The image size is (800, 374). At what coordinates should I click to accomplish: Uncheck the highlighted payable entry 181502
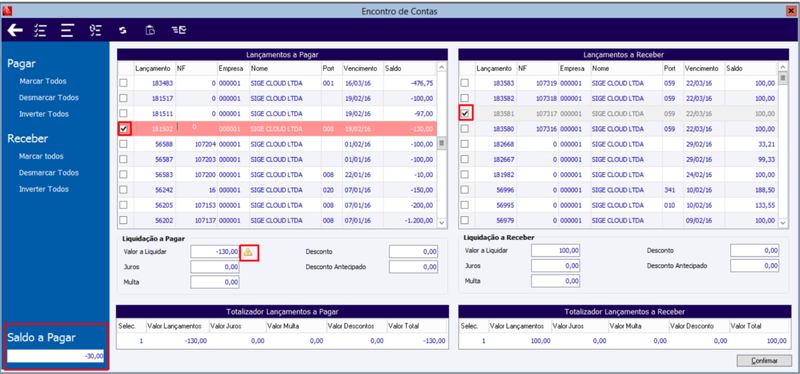123,129
